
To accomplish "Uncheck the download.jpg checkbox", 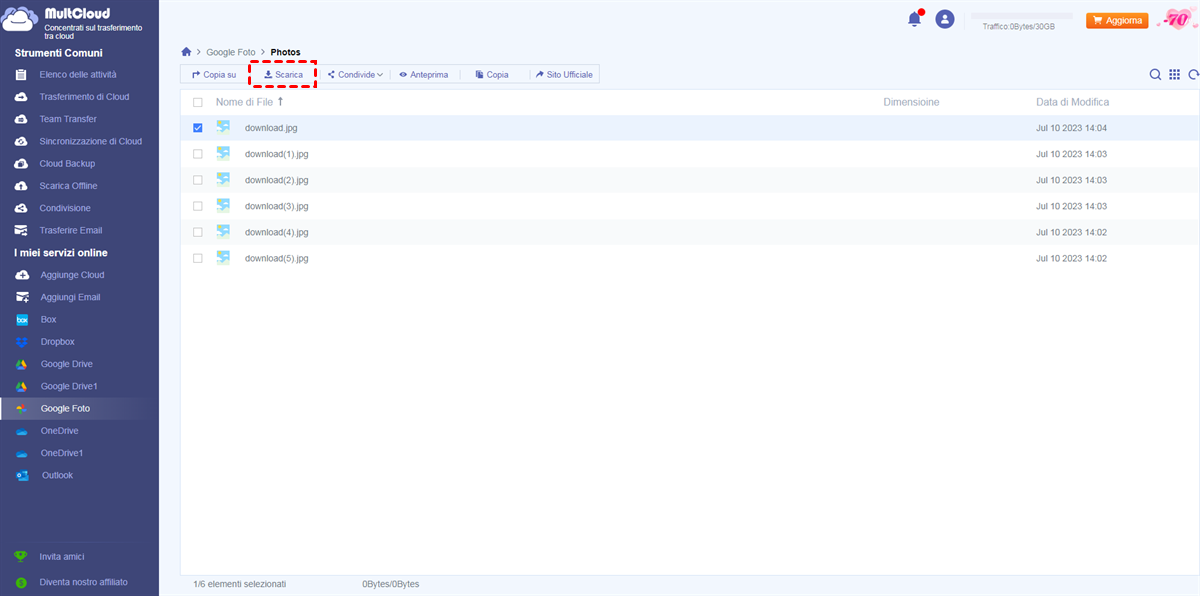I will click(x=198, y=128).
